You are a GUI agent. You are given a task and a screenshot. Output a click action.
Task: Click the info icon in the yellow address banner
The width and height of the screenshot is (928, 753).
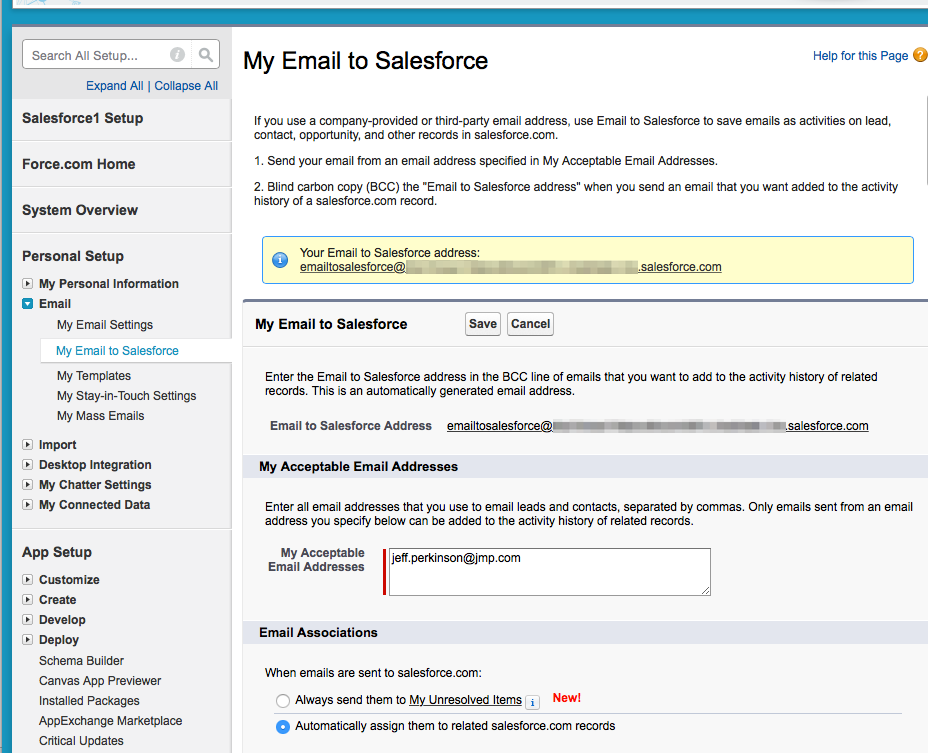tap(280, 259)
